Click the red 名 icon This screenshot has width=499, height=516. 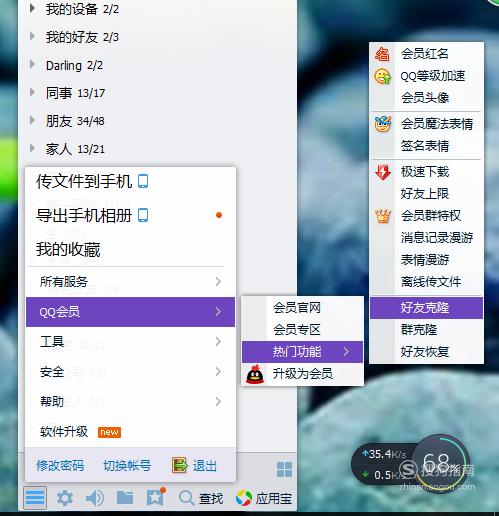point(382,54)
